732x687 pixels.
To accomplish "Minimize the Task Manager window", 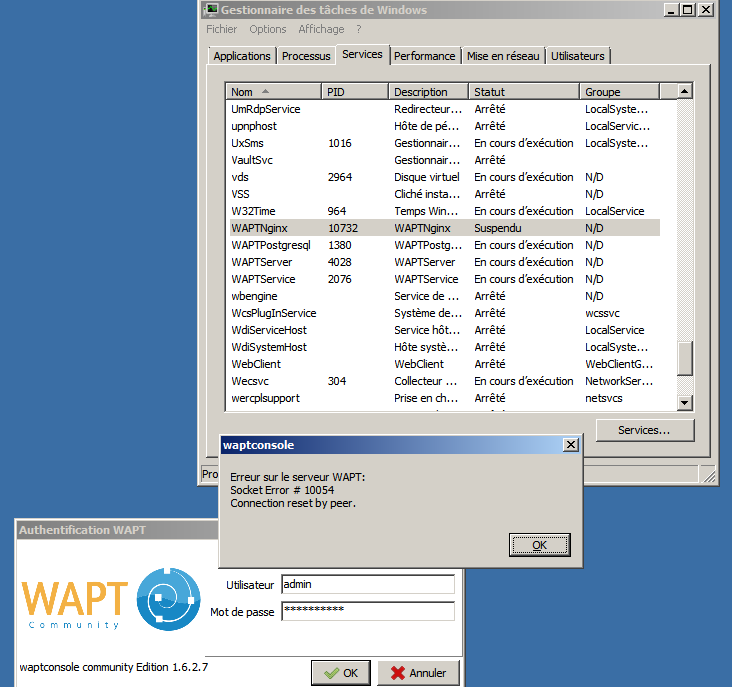I will (x=671, y=10).
